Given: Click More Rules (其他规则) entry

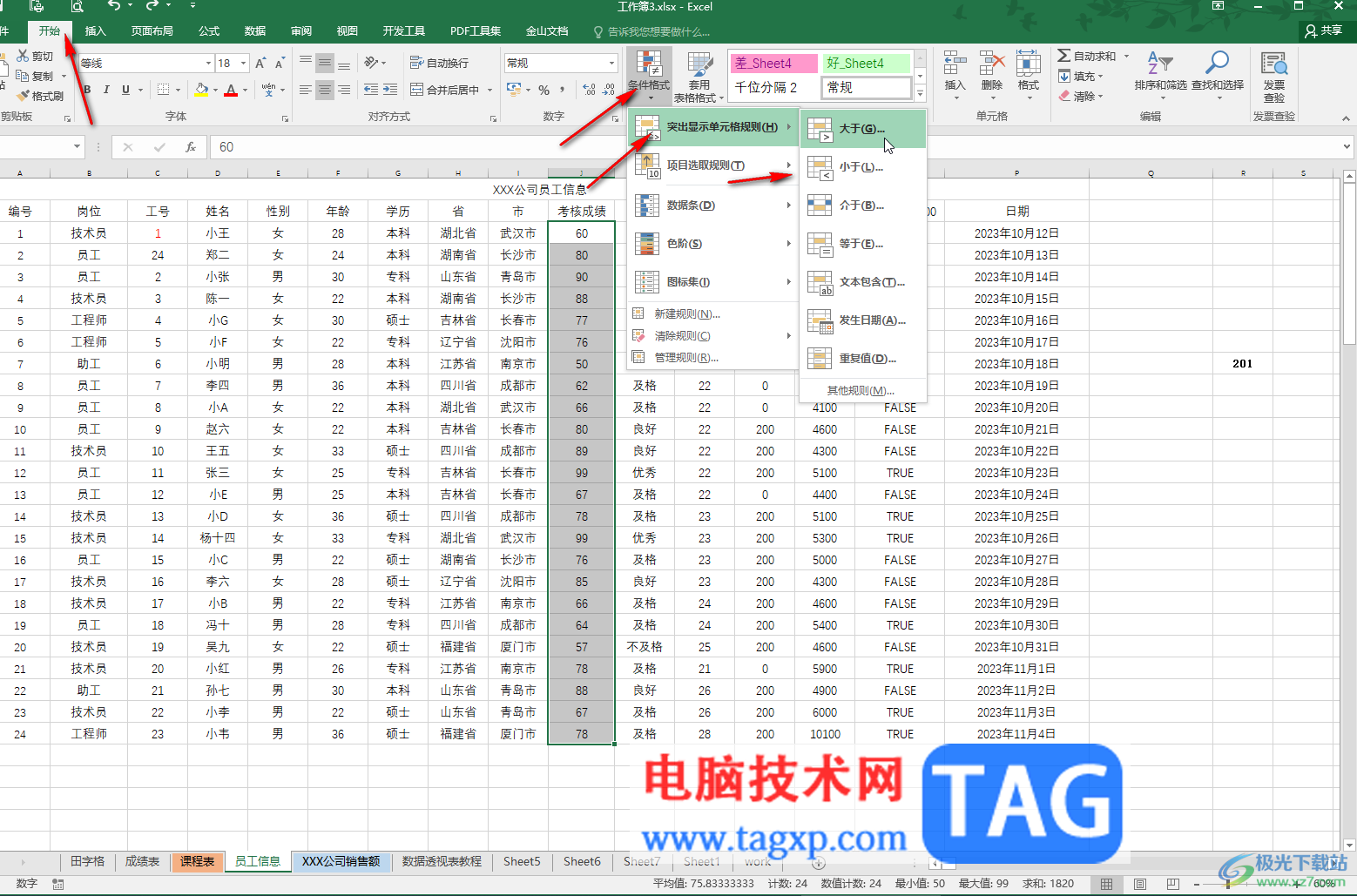Looking at the screenshot, I should [x=863, y=391].
